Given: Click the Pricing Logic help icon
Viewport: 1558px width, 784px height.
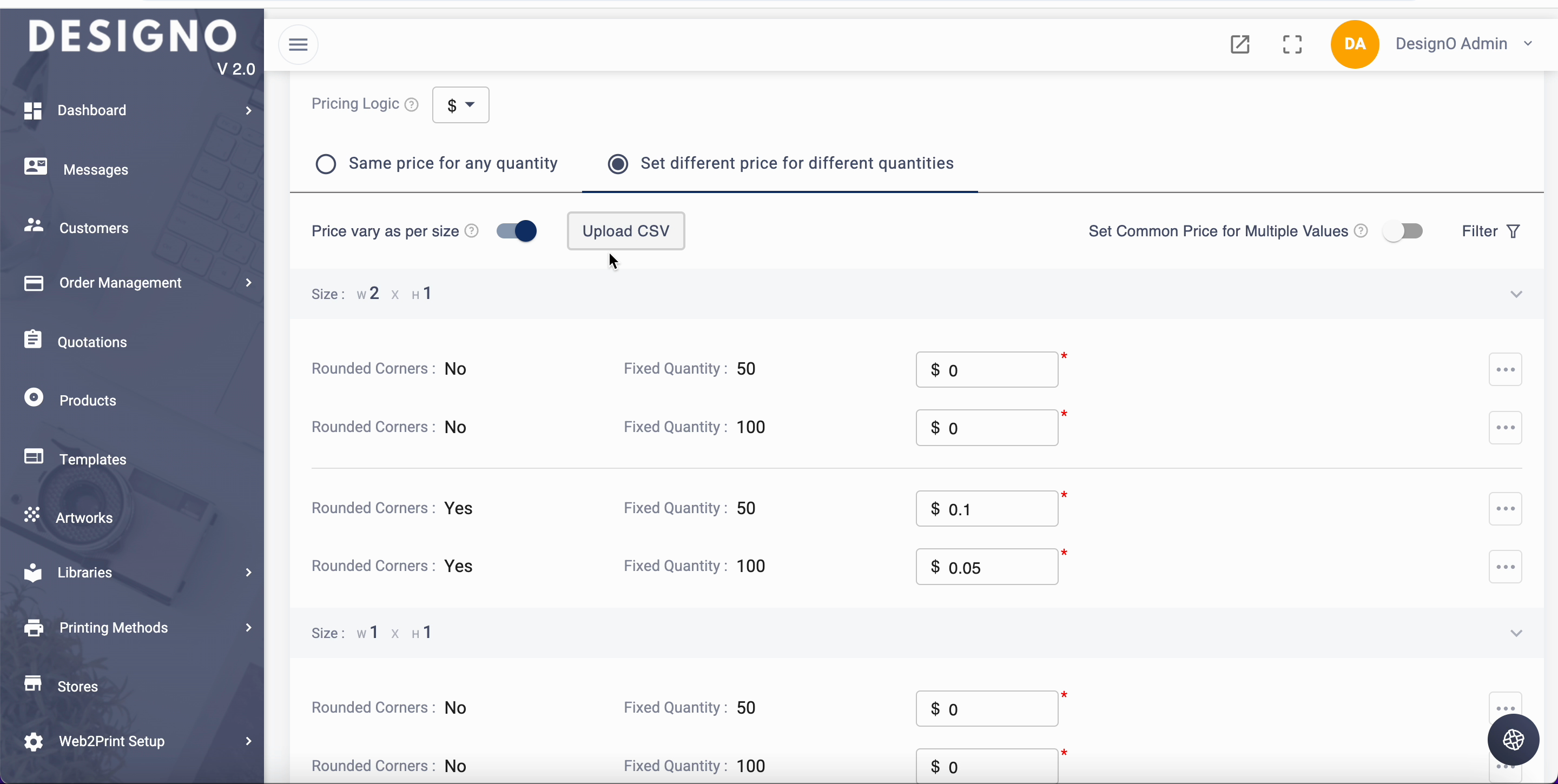Looking at the screenshot, I should 411,104.
